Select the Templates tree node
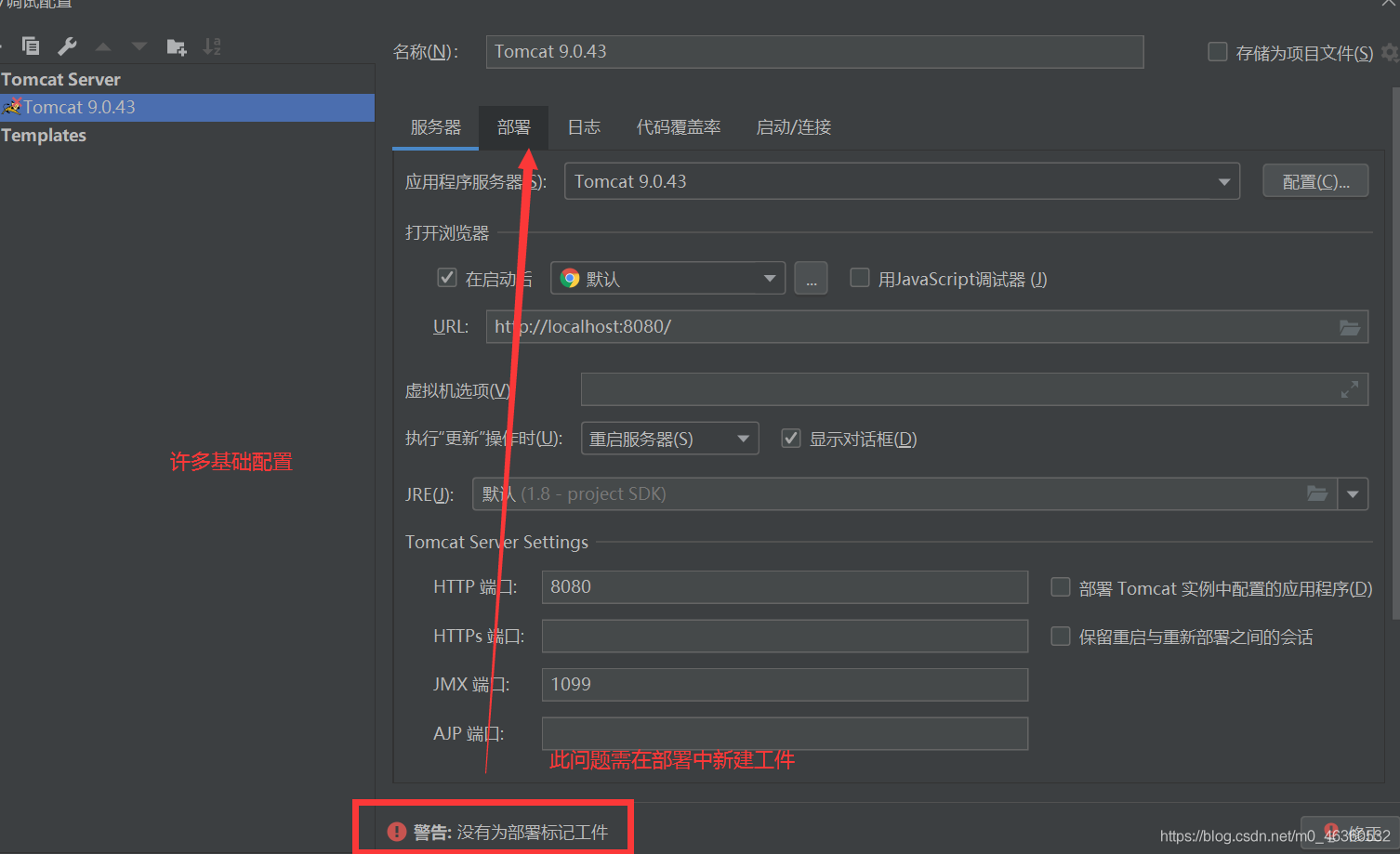The height and width of the screenshot is (854, 1400). click(44, 135)
